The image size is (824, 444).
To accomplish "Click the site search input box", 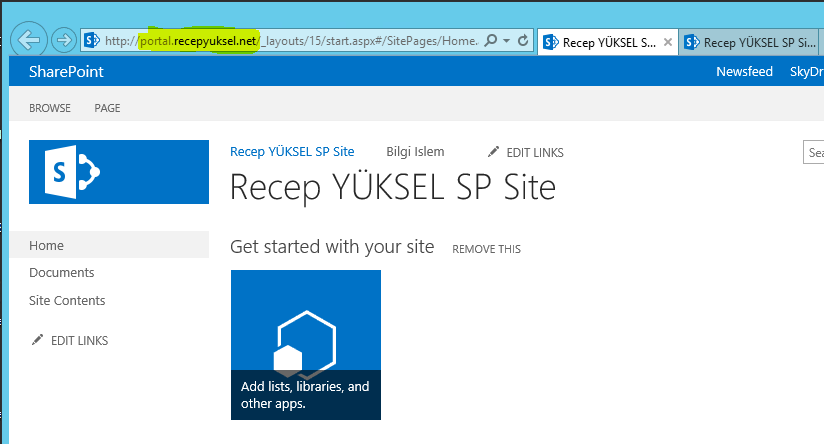I will click(x=813, y=152).
